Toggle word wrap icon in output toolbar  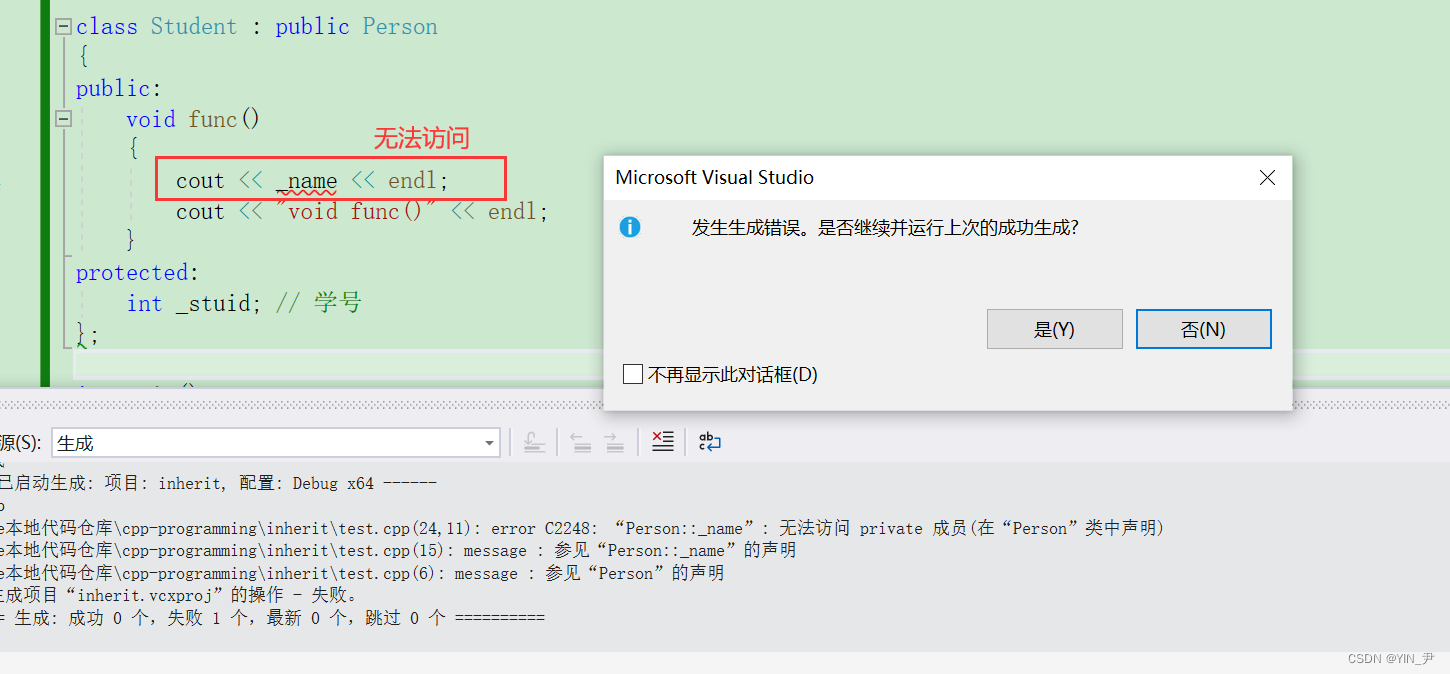710,442
